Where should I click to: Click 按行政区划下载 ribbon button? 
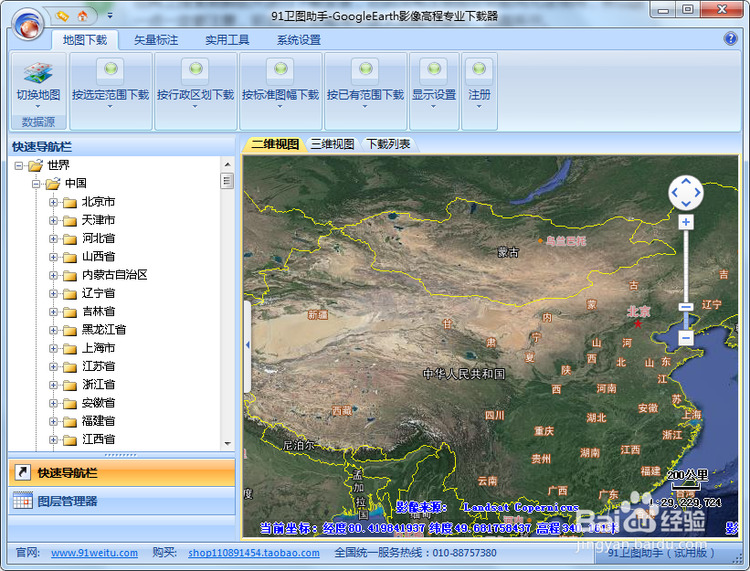(196, 91)
